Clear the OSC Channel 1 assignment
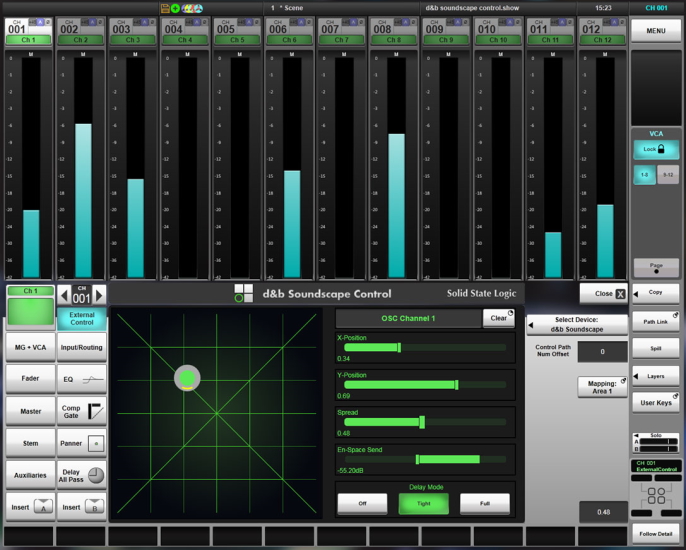This screenshot has height=550, width=686. (499, 318)
